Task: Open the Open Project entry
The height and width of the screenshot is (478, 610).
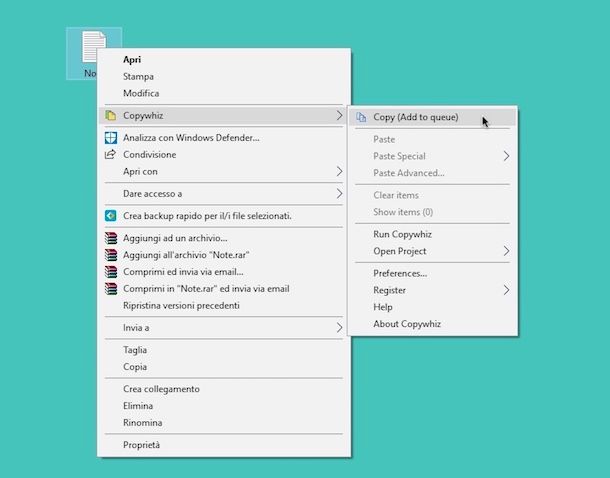Action: point(433,251)
